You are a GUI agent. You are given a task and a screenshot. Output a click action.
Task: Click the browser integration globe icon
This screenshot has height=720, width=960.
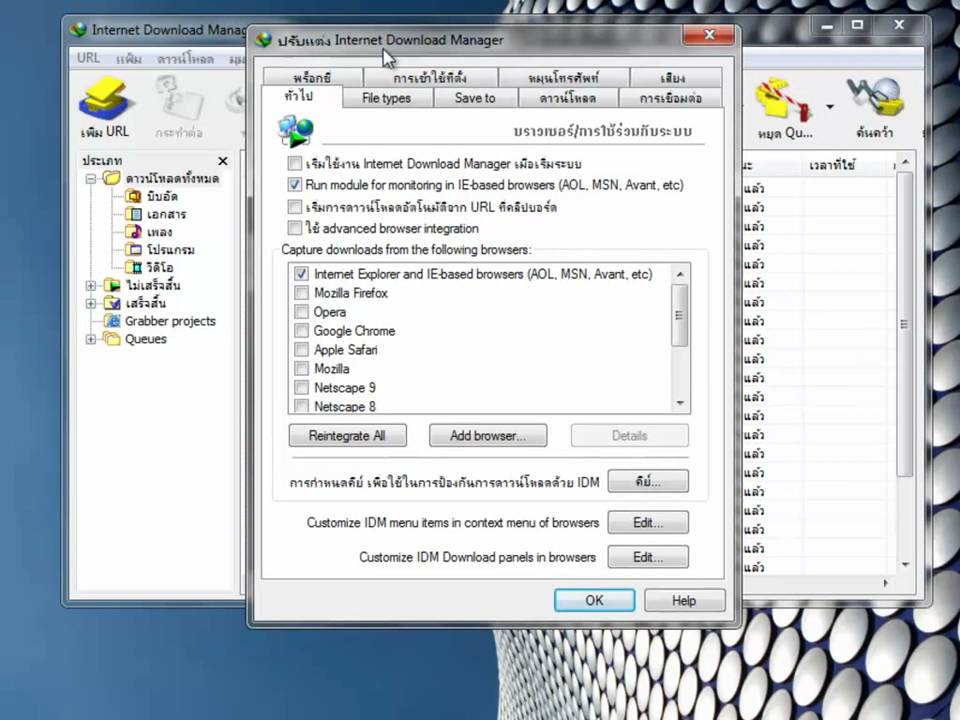point(295,131)
